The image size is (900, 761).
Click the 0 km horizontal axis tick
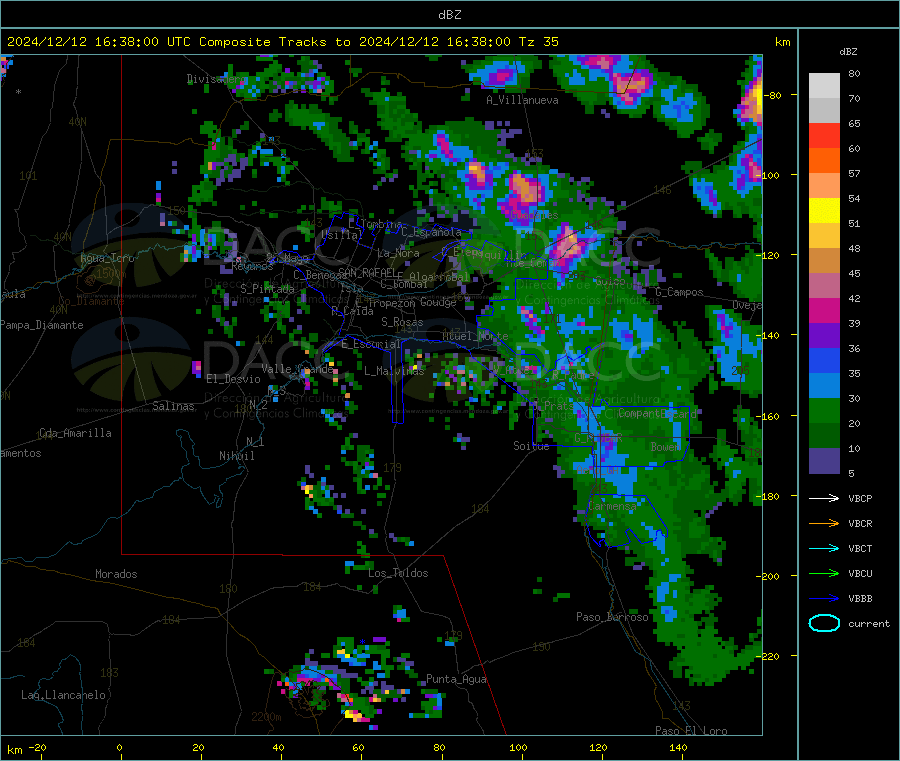(x=119, y=747)
